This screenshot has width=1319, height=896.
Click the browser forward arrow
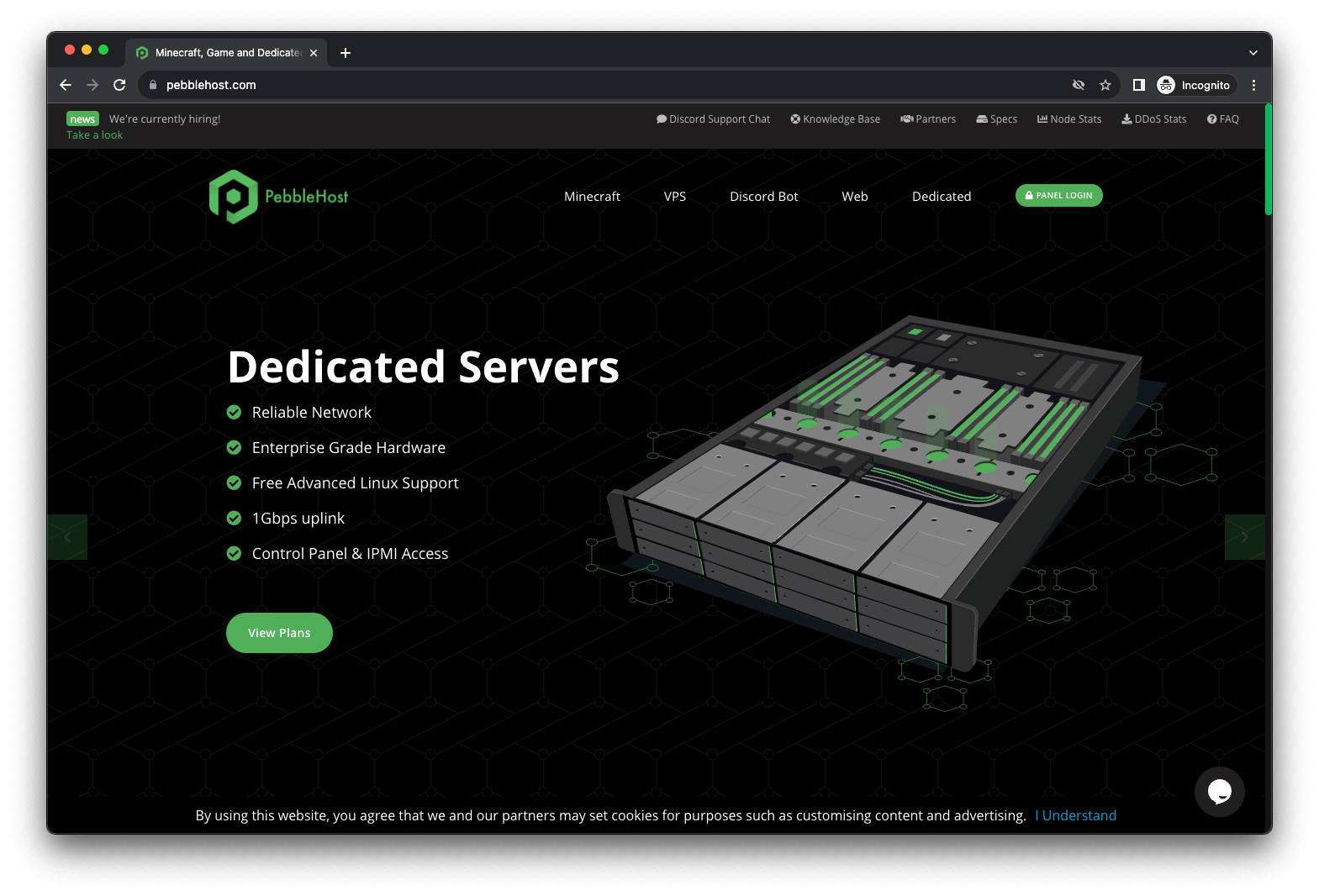coord(92,85)
